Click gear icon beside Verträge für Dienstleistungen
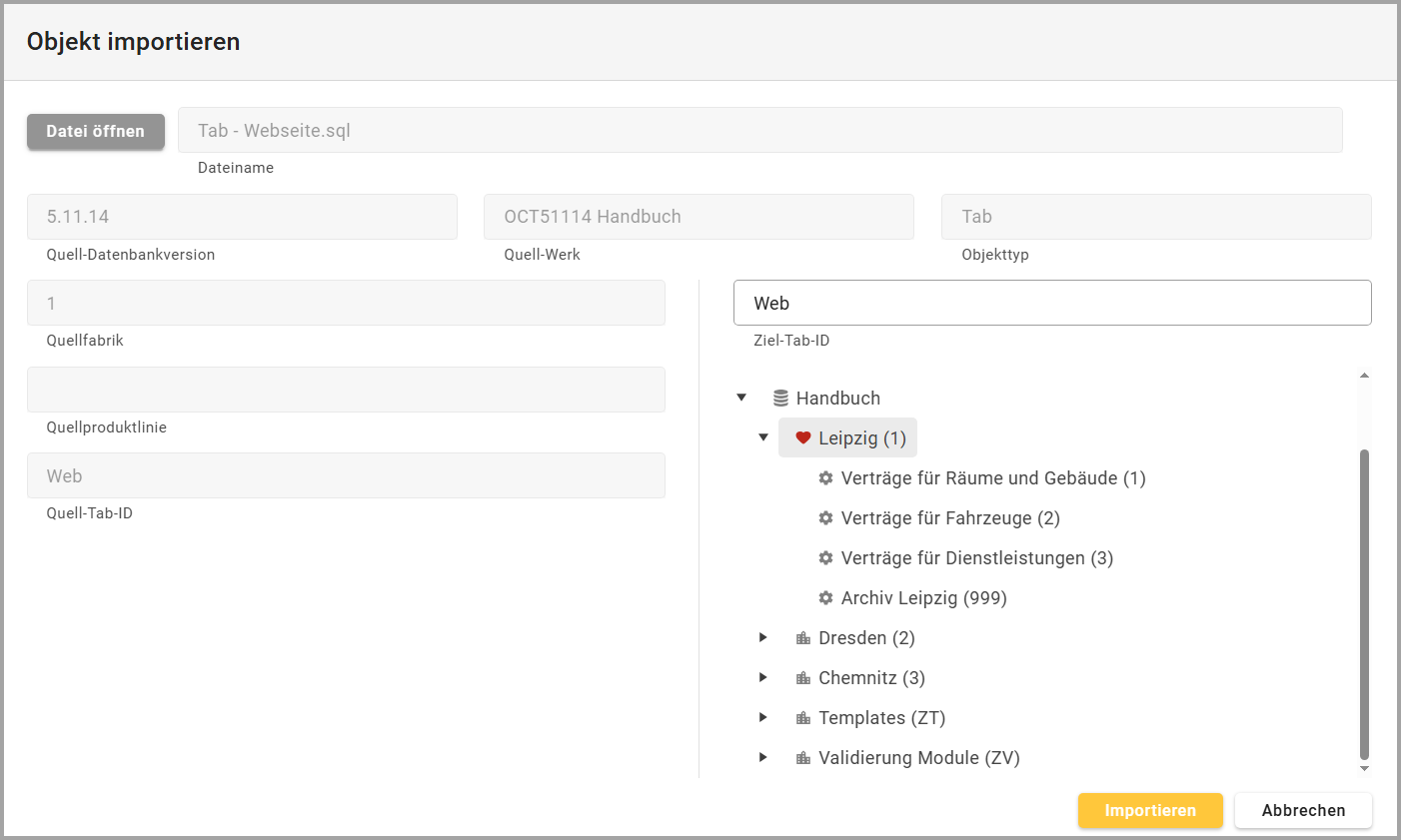 coord(825,558)
